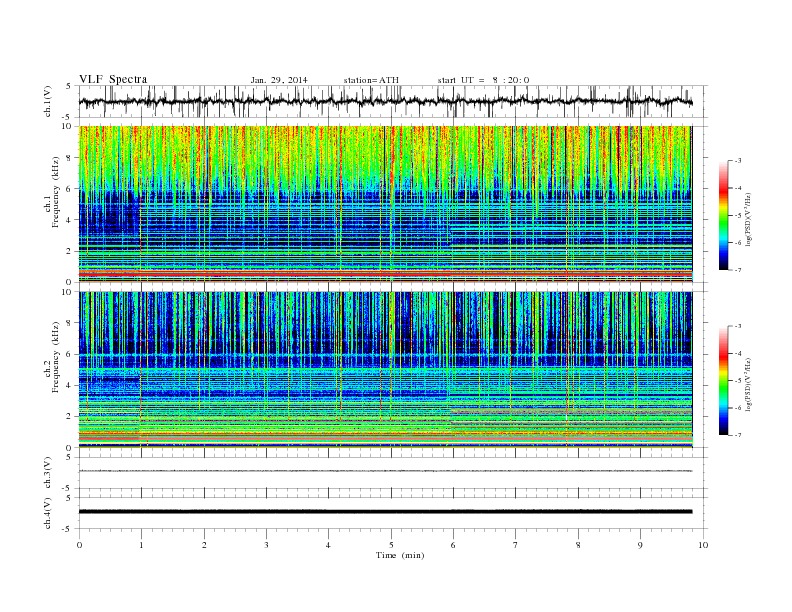792x612 pixels.
Task: Click time axis tick label "1"
Action: coord(141,545)
